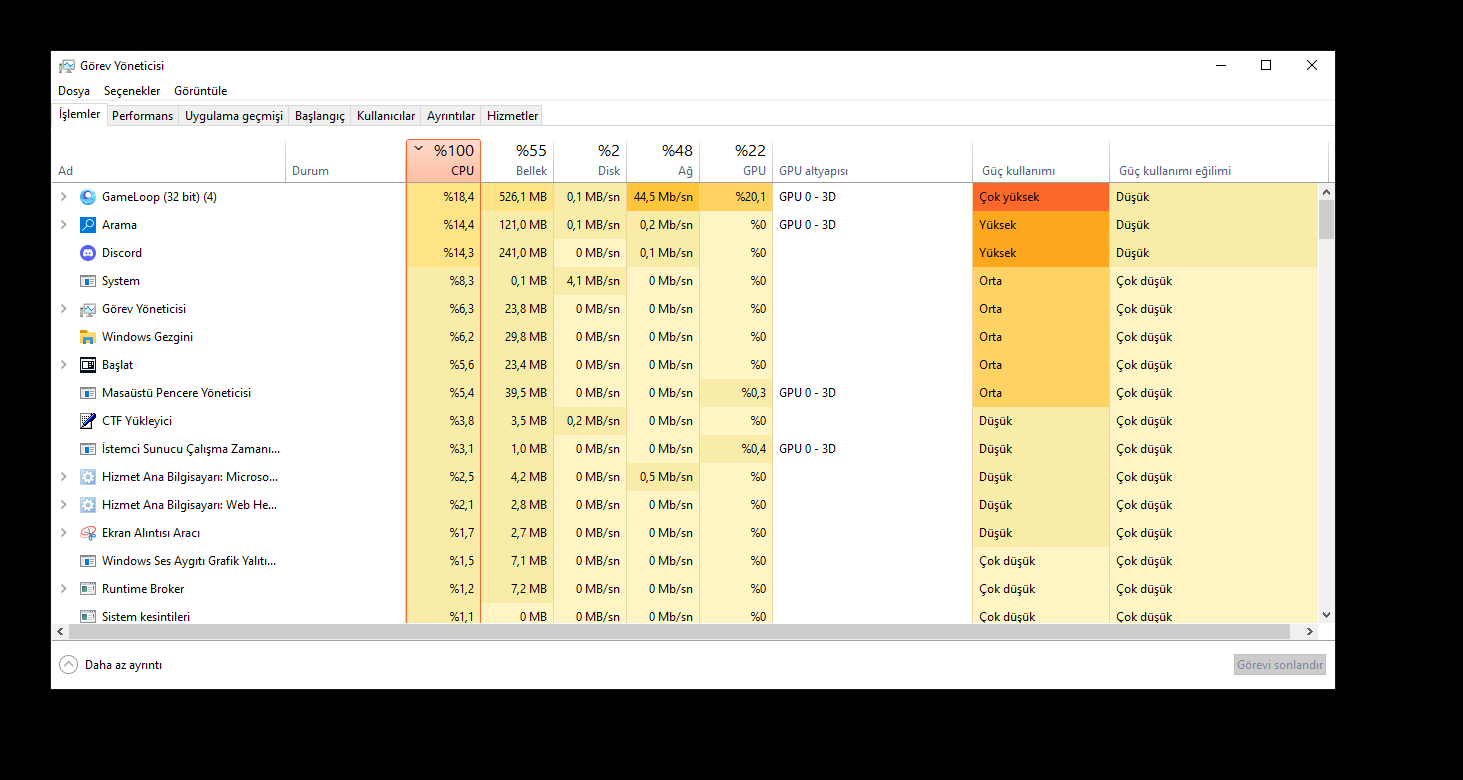Click the İstemci Sunucu Çalışma Zamanı icon

pyautogui.click(x=88, y=449)
